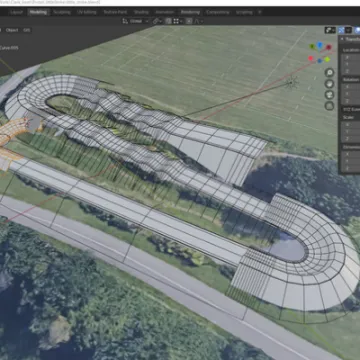Click the transform orientation icon
This screenshot has height=360, width=360.
pos(125,21)
